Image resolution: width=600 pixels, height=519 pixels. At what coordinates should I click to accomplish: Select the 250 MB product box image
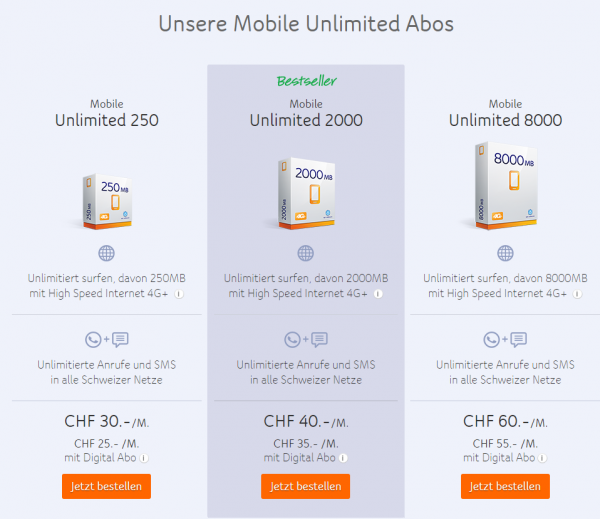pos(107,202)
